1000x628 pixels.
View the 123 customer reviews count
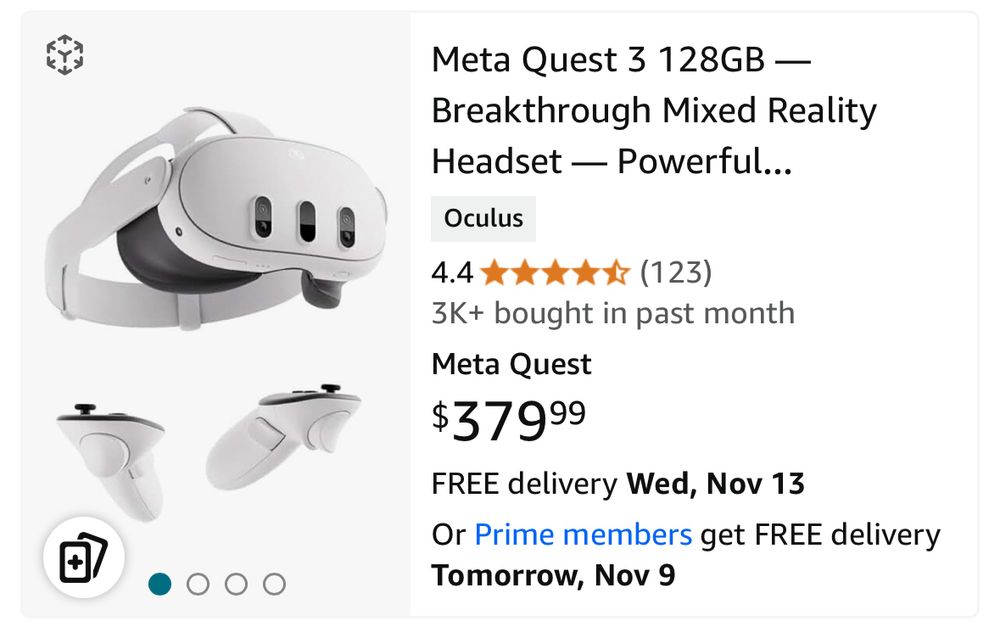tap(676, 272)
